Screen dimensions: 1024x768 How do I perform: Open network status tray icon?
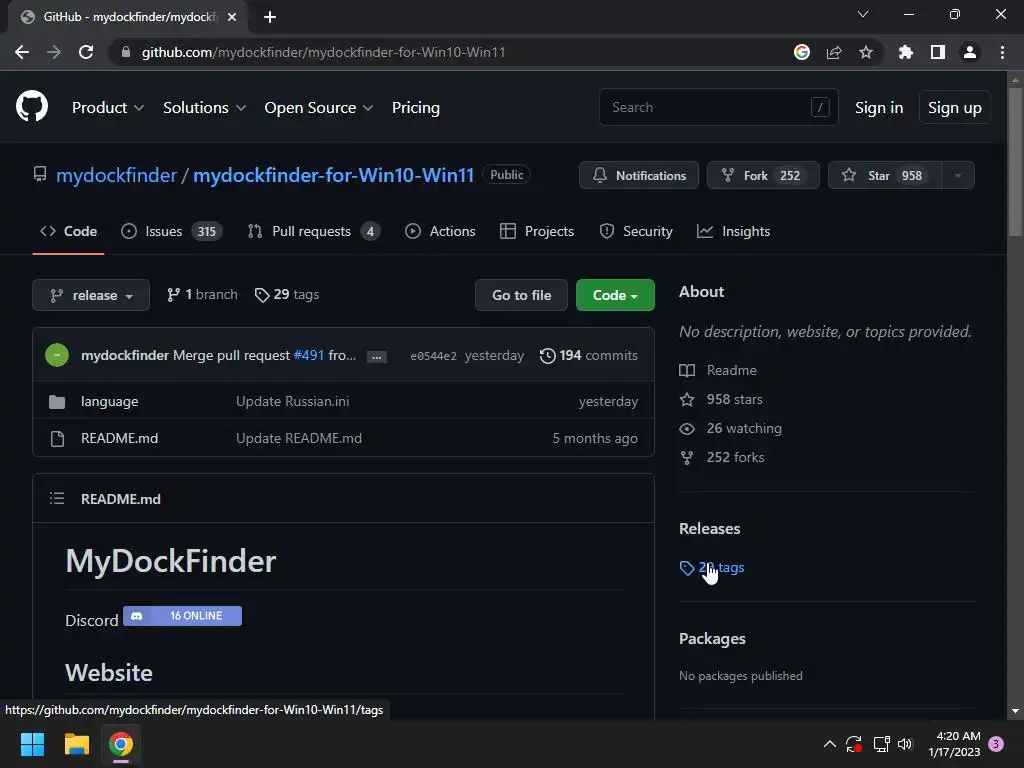[881, 744]
